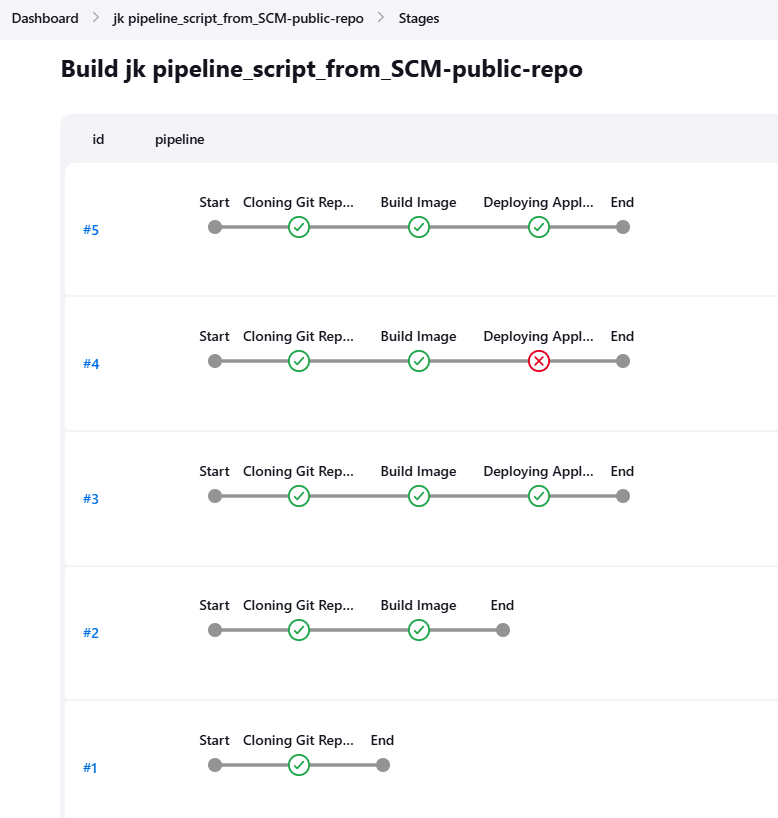The height and width of the screenshot is (818, 778).
Task: Click the Deploying Application checkmark in build #5
Action: pyautogui.click(x=538, y=227)
